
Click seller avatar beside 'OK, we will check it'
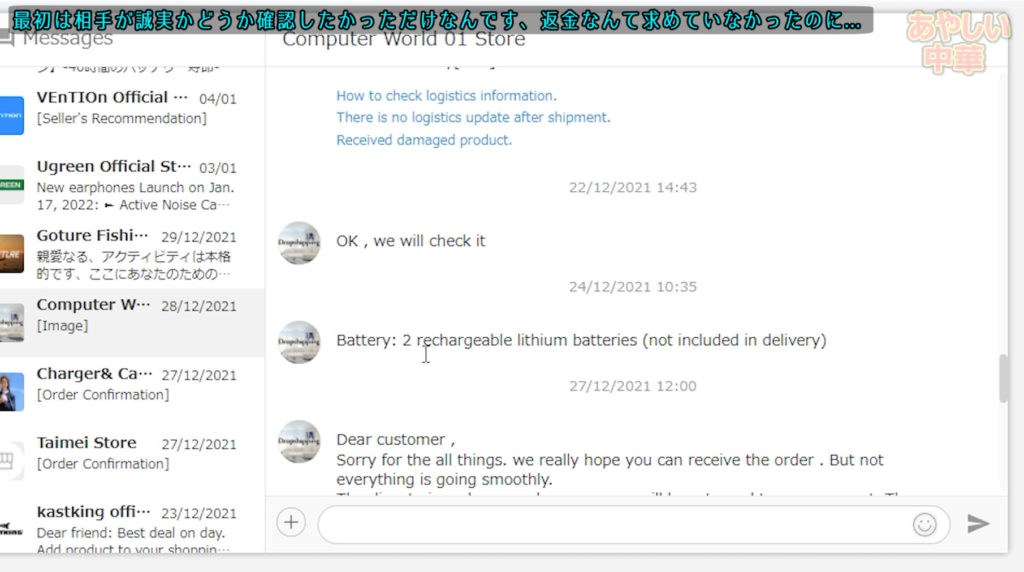click(x=299, y=242)
